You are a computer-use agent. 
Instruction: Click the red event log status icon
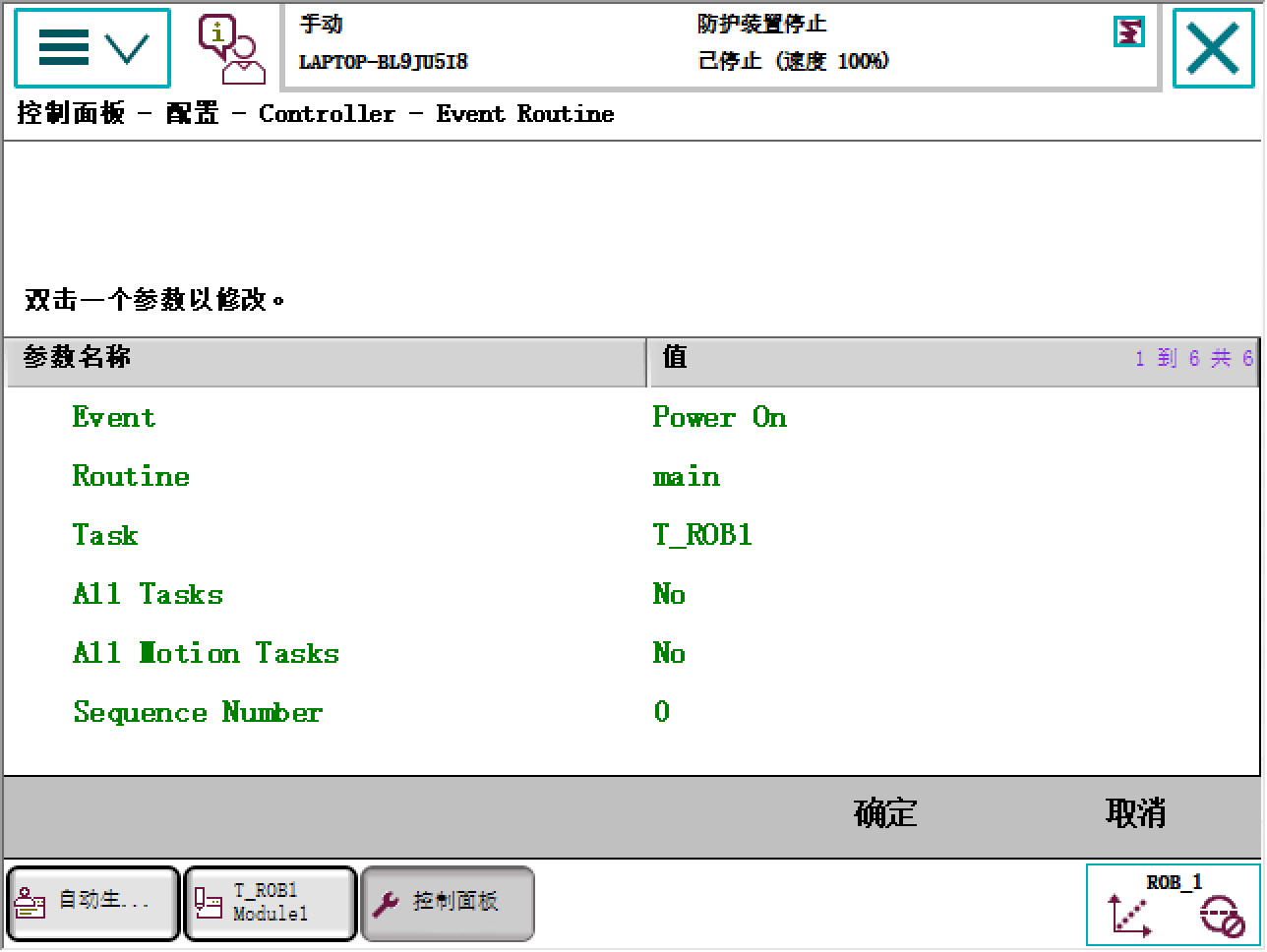point(1128,31)
